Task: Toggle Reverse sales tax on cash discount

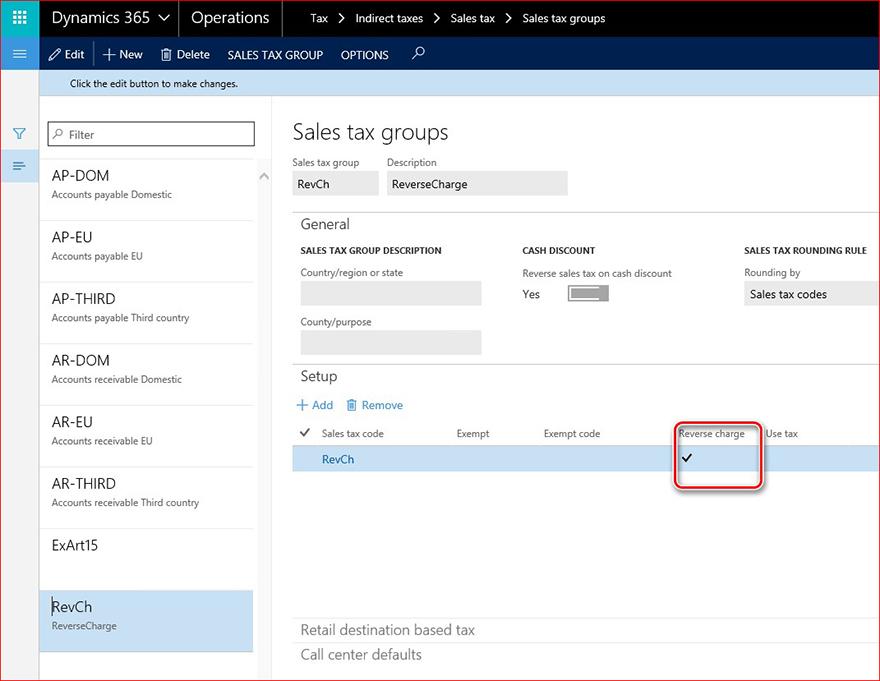Action: click(588, 294)
